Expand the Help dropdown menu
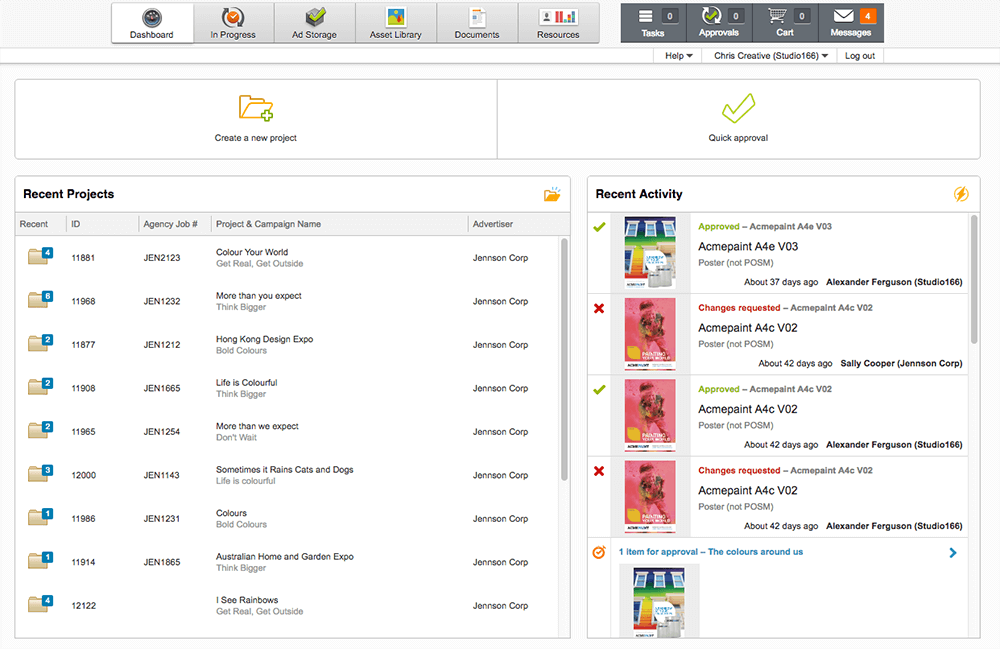Viewport: 1000px width, 649px height. tap(679, 56)
